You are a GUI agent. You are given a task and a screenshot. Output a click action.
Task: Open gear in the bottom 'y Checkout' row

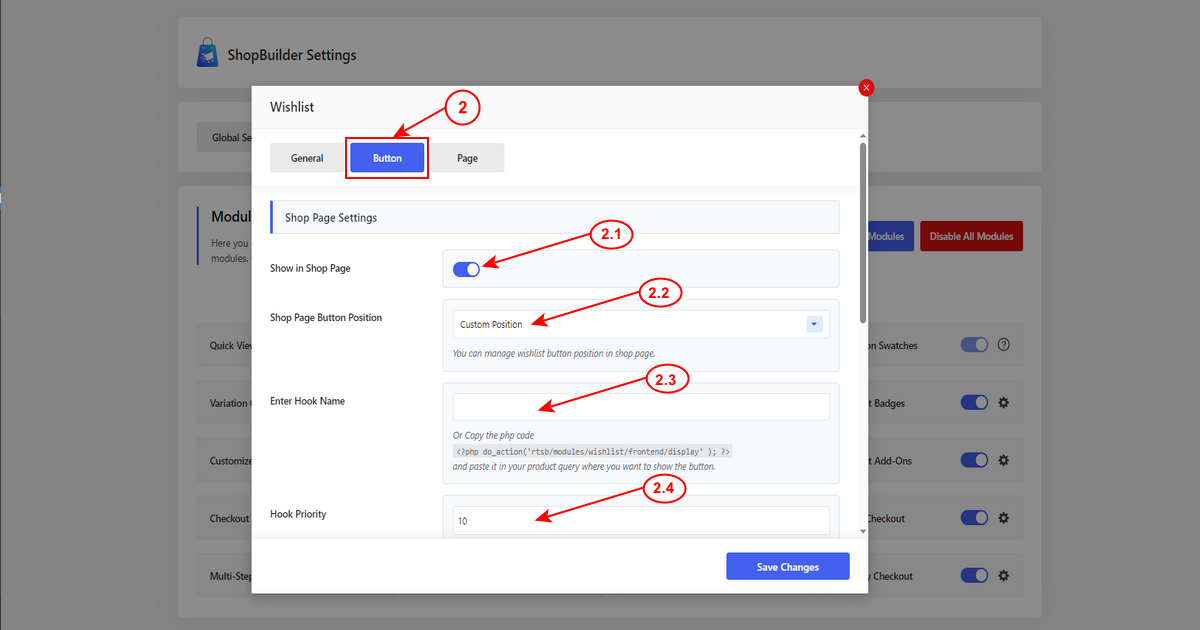[1004, 576]
